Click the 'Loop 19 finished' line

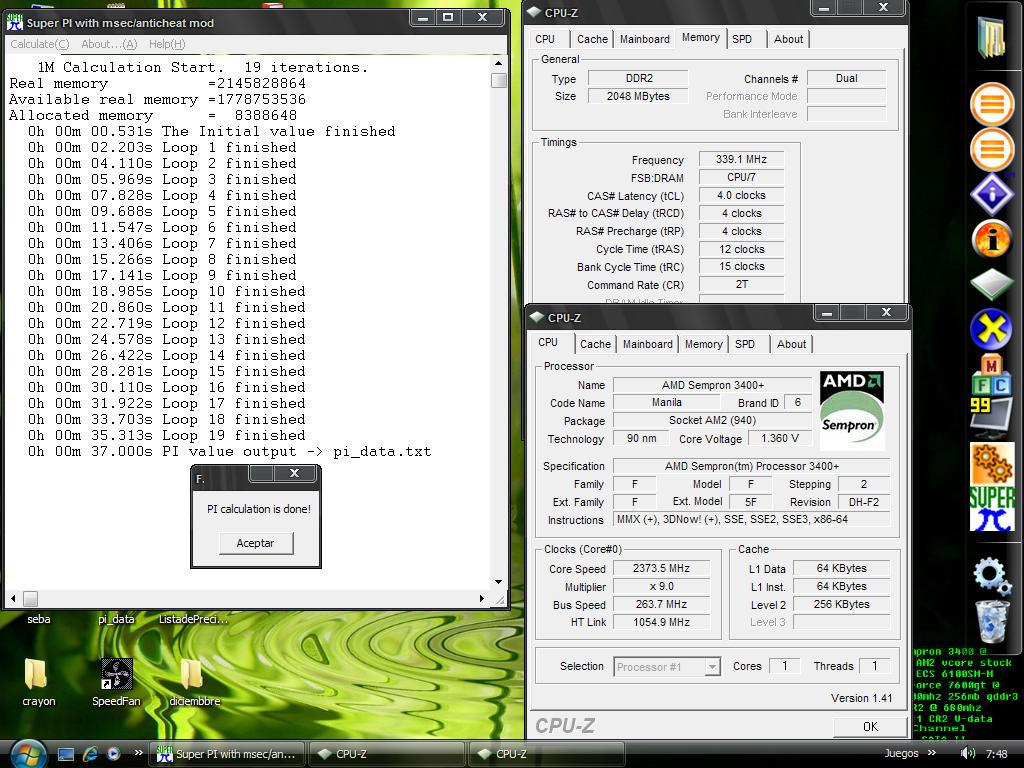(x=167, y=435)
